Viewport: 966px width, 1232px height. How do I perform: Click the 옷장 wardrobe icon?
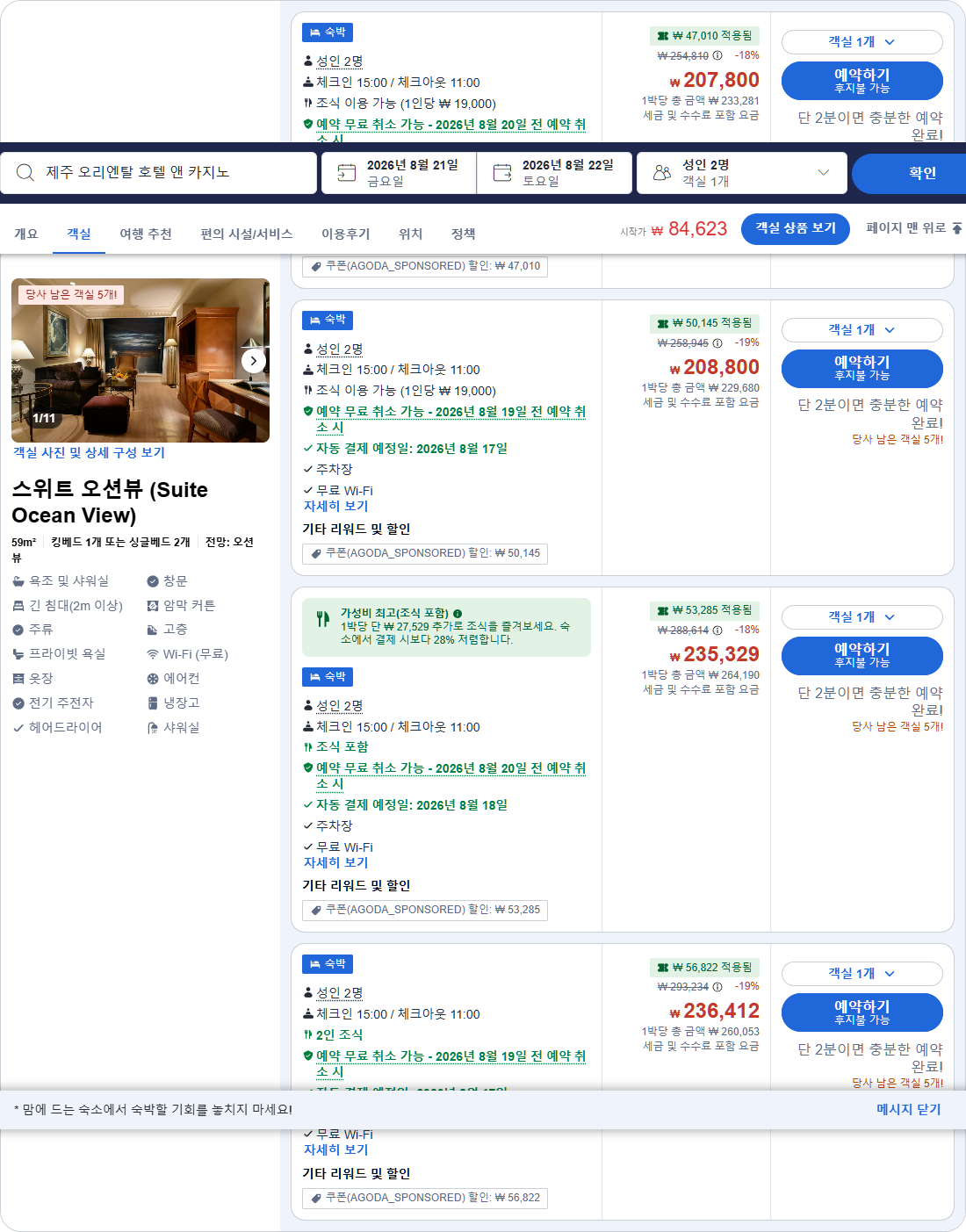[x=18, y=679]
